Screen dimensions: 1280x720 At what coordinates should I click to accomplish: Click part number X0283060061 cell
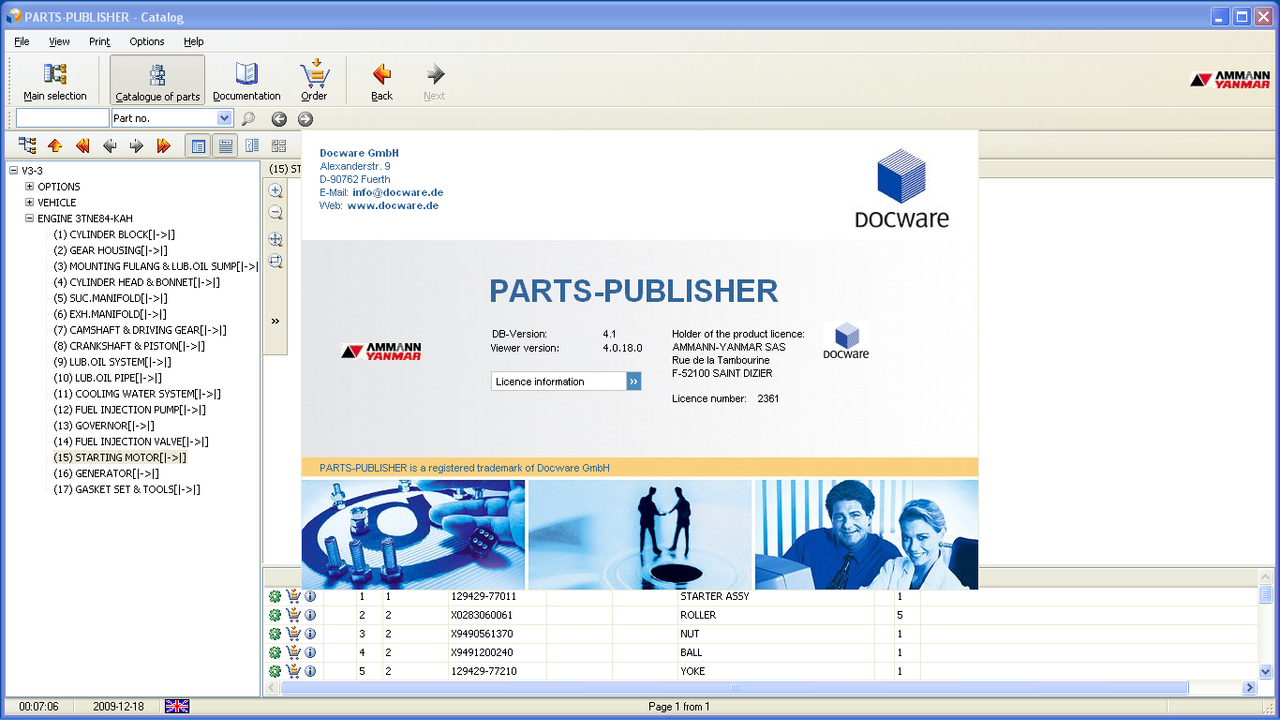pos(497,615)
